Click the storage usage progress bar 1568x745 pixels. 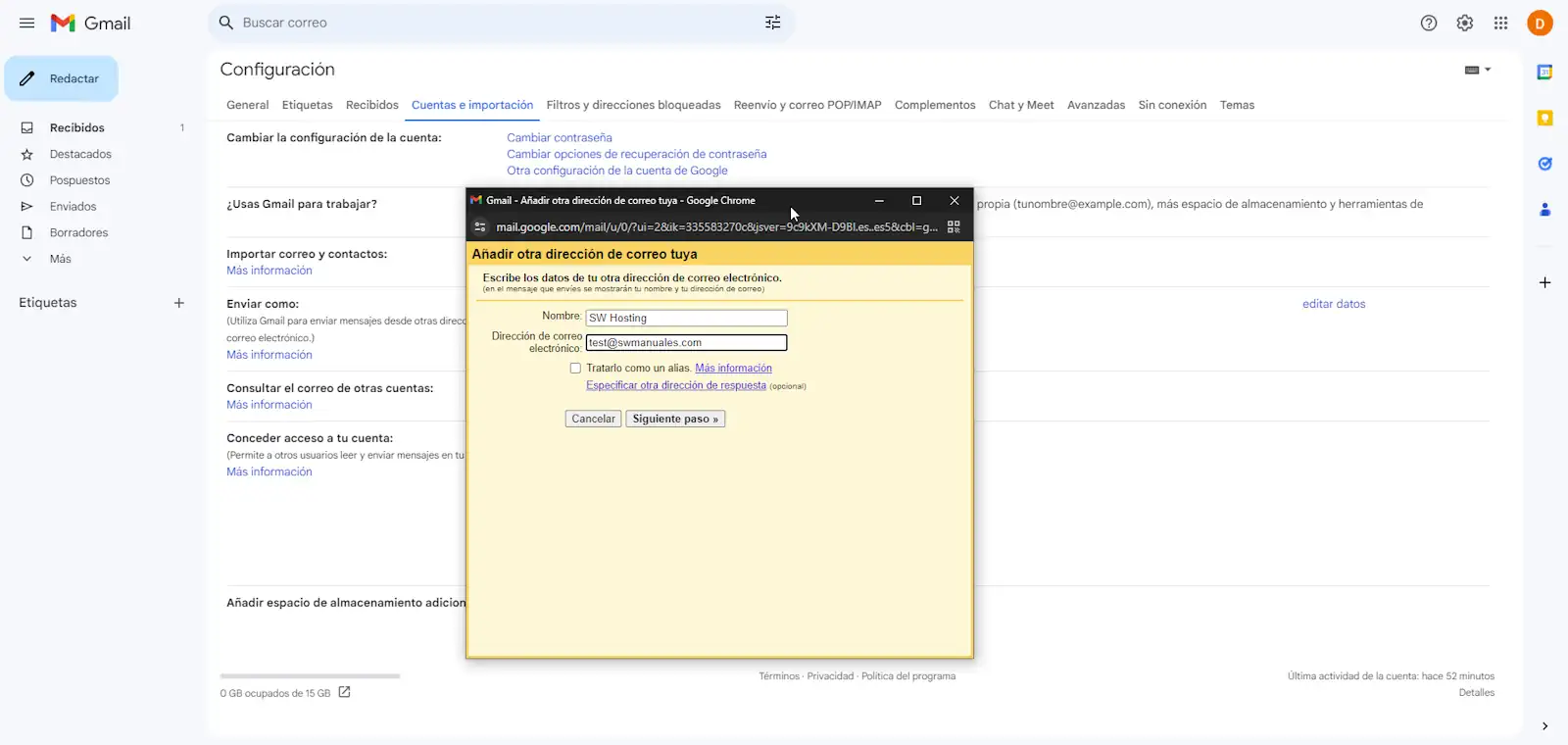[x=310, y=676]
